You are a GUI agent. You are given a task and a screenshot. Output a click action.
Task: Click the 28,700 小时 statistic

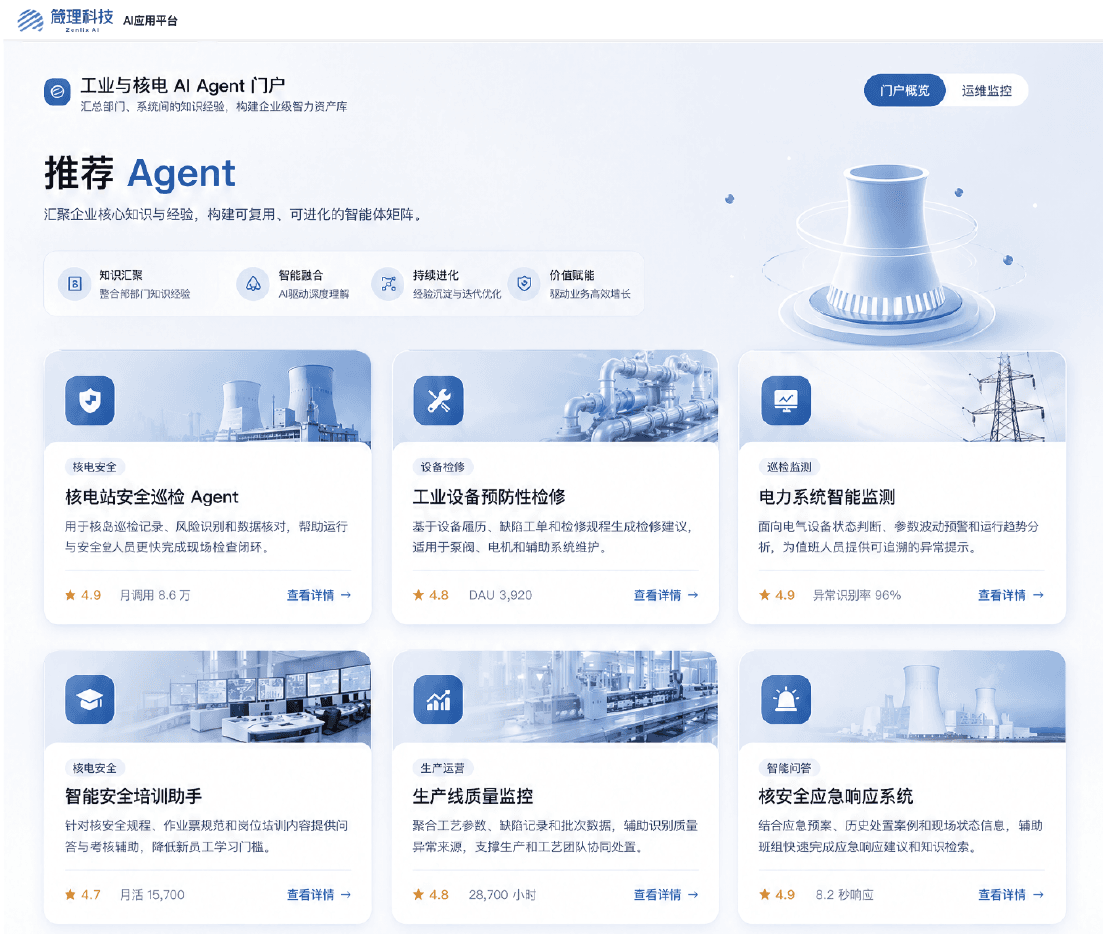pos(502,895)
